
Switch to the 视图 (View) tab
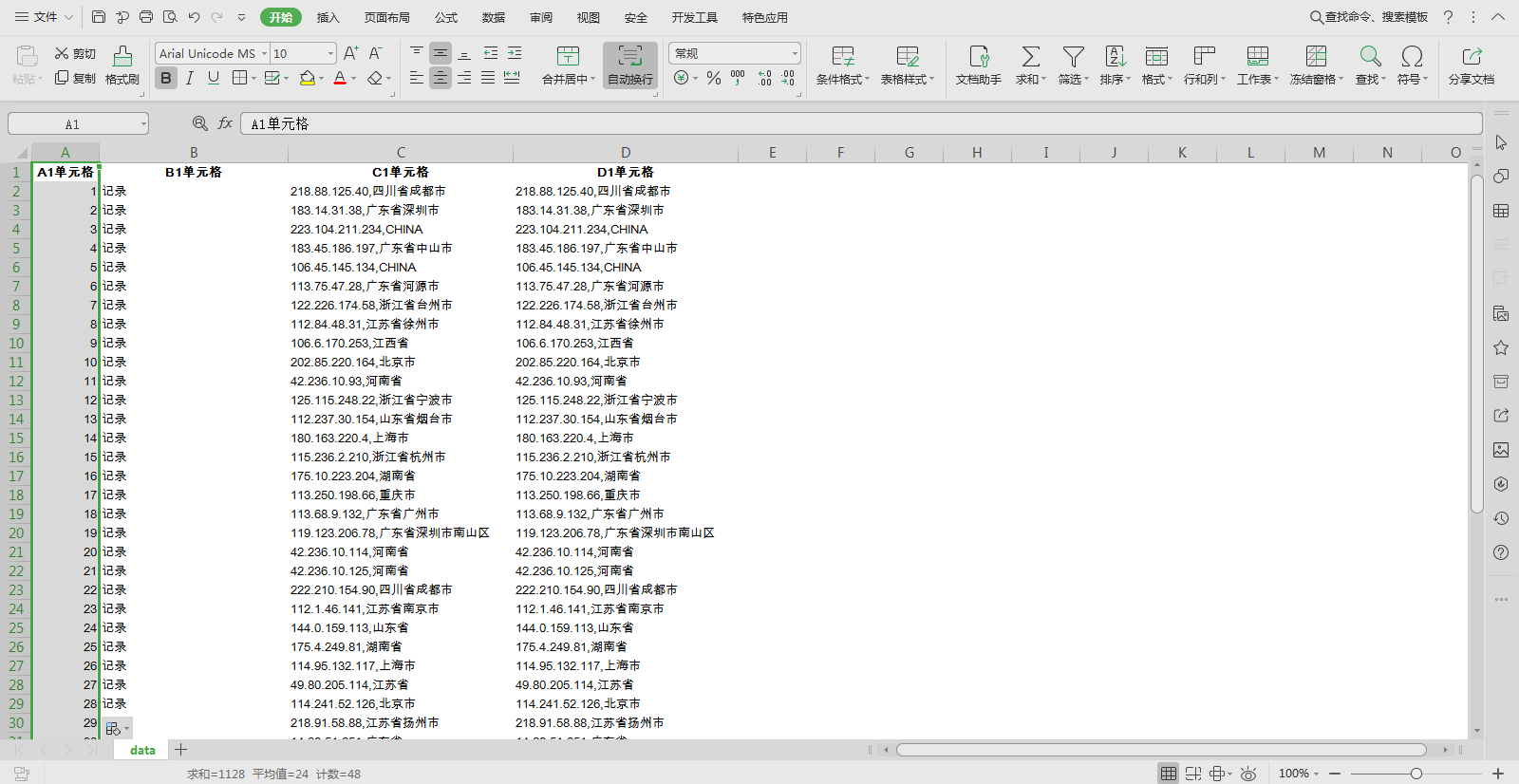pos(589,17)
